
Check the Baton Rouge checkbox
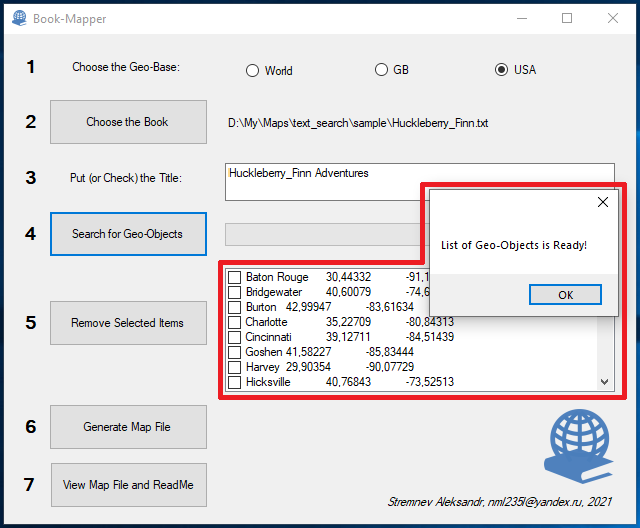click(x=234, y=277)
